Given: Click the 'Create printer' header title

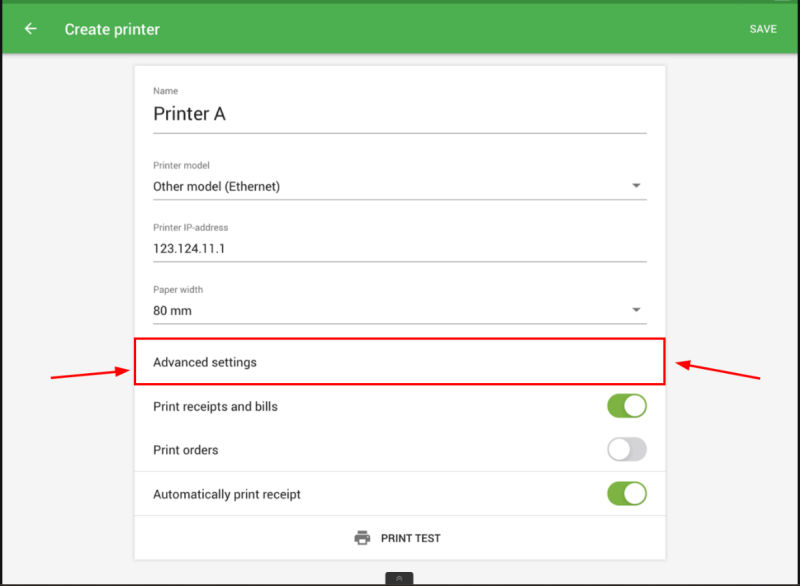Looking at the screenshot, I should (112, 29).
